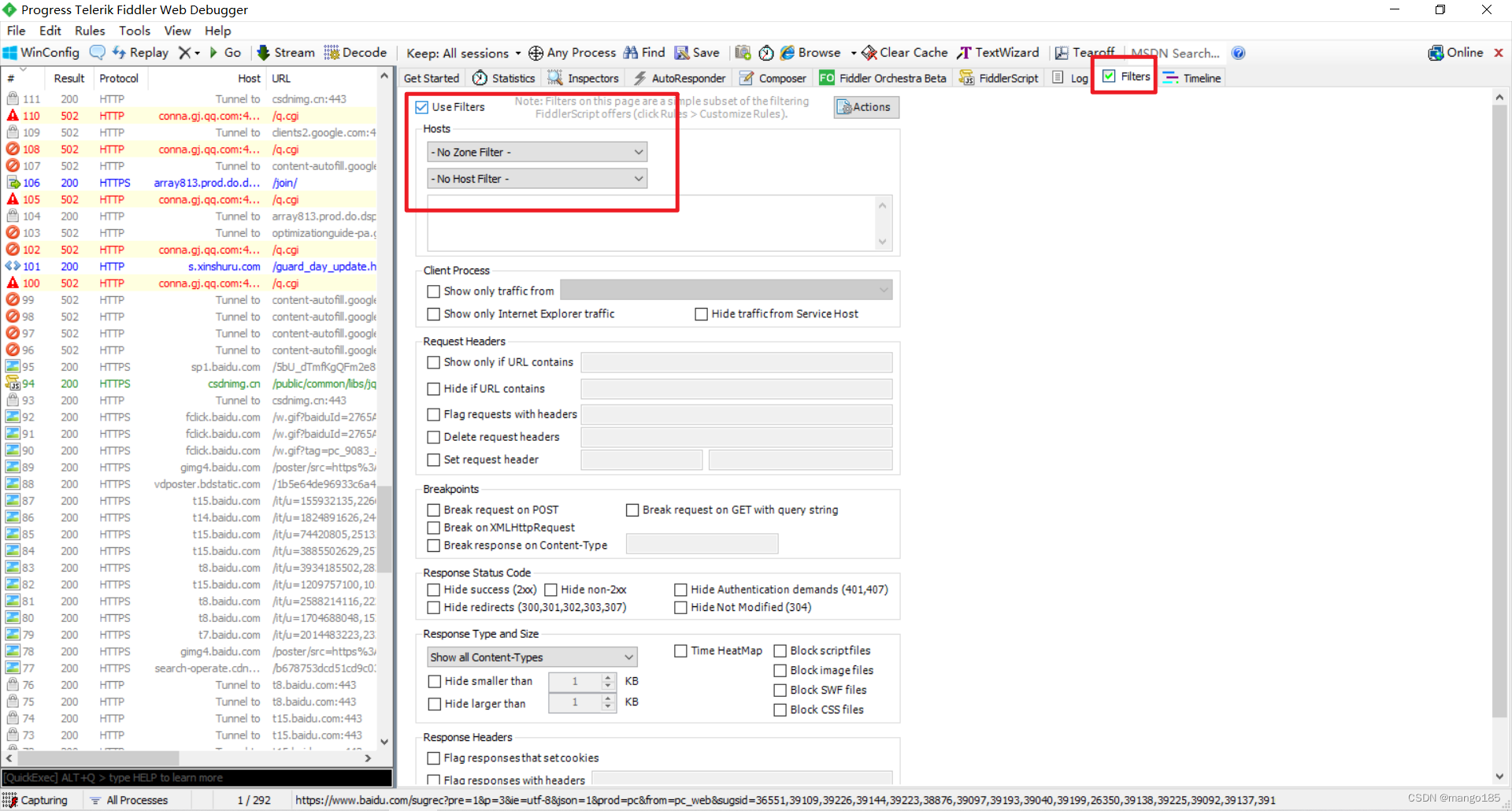The width and height of the screenshot is (1512, 811).
Task: Click Browse Internet Explorer icon
Action: click(787, 53)
